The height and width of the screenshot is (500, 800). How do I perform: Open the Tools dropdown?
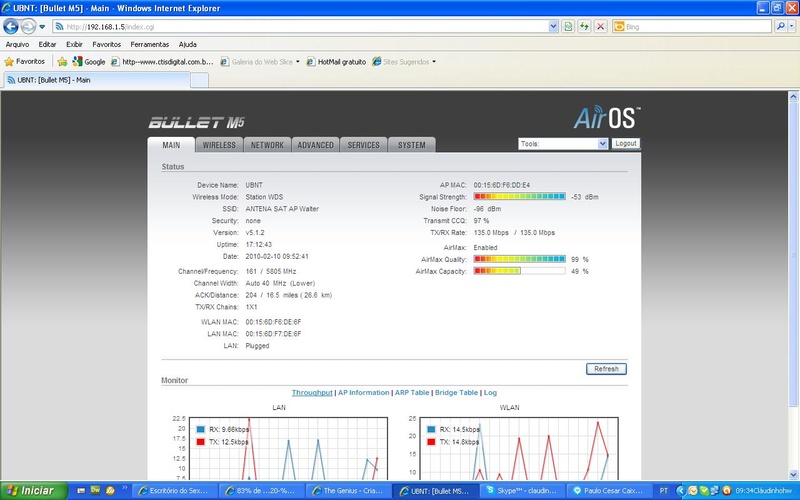(563, 144)
